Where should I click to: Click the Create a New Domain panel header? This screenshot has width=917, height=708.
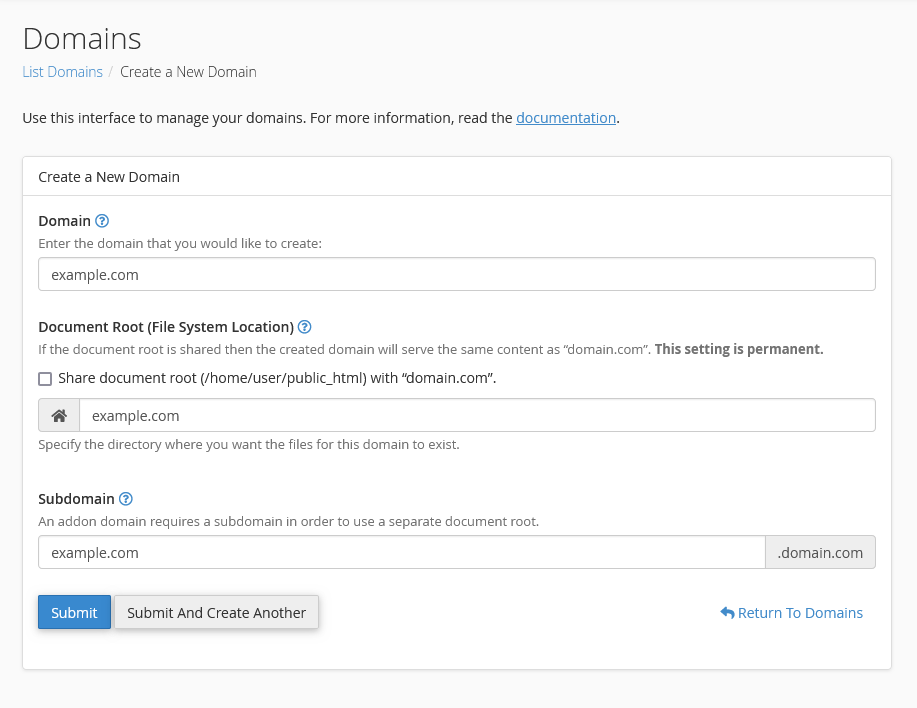tap(109, 176)
